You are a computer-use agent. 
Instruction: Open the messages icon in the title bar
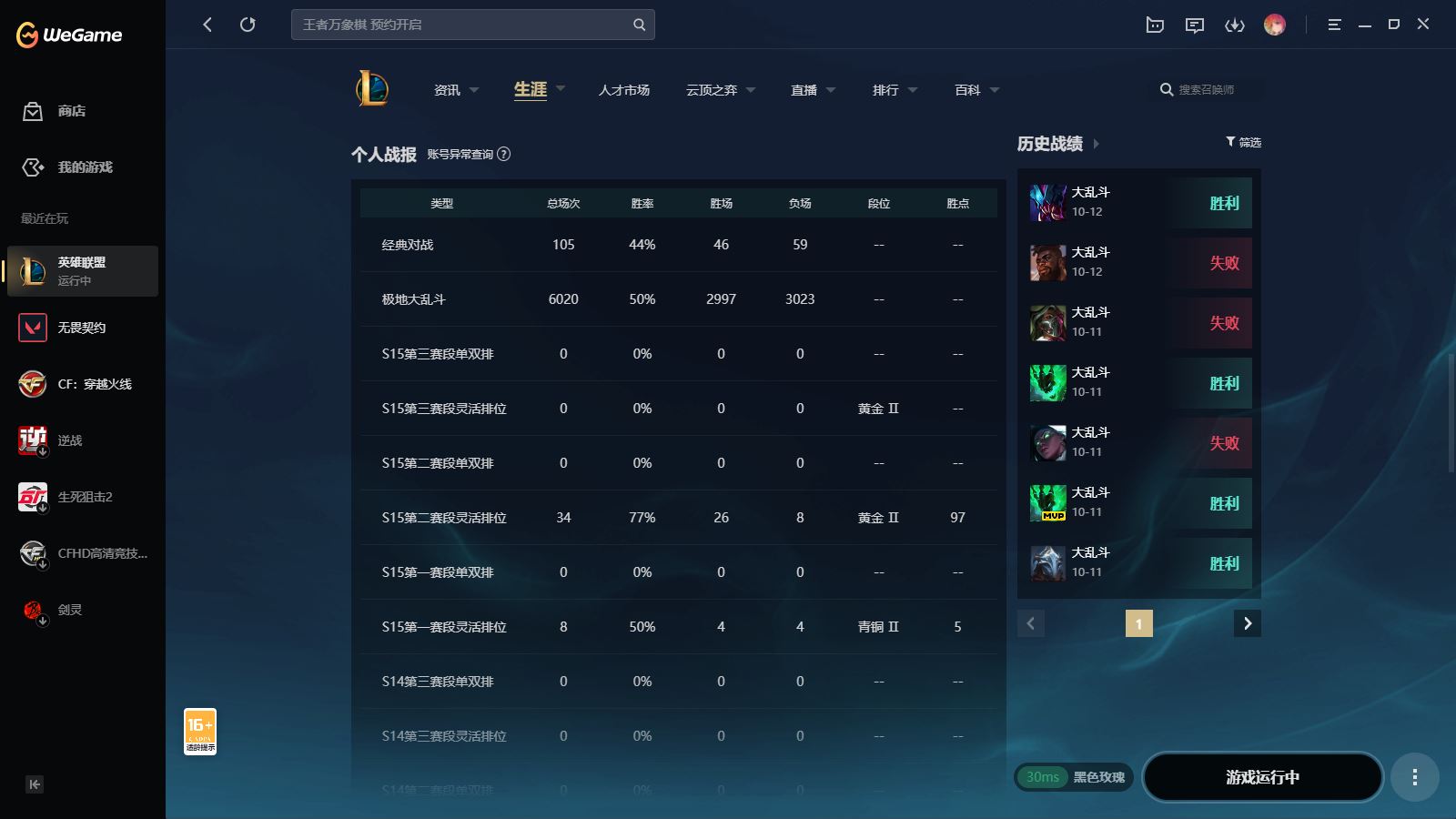coord(1195,25)
